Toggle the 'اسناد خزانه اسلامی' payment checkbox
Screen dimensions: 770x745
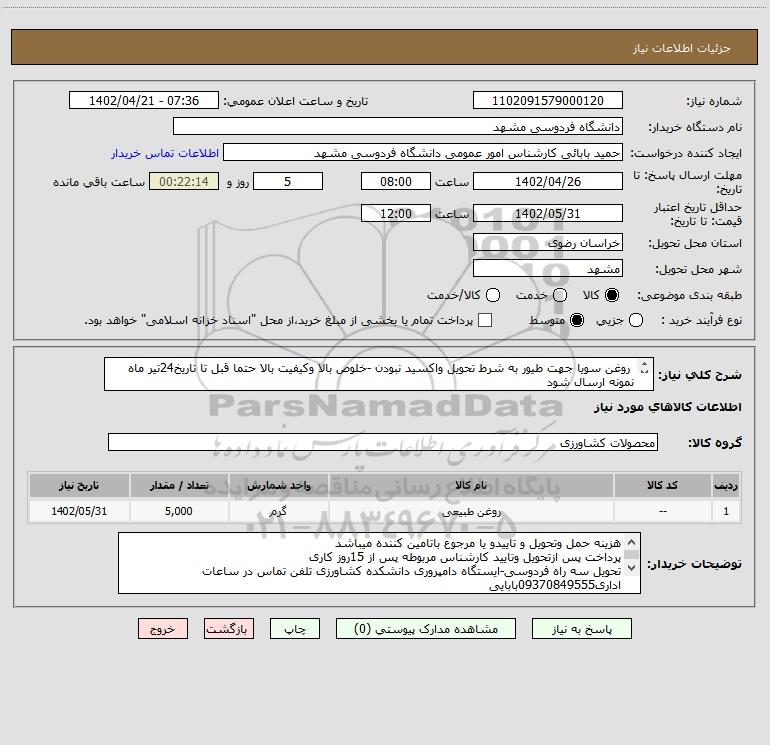coord(485,320)
